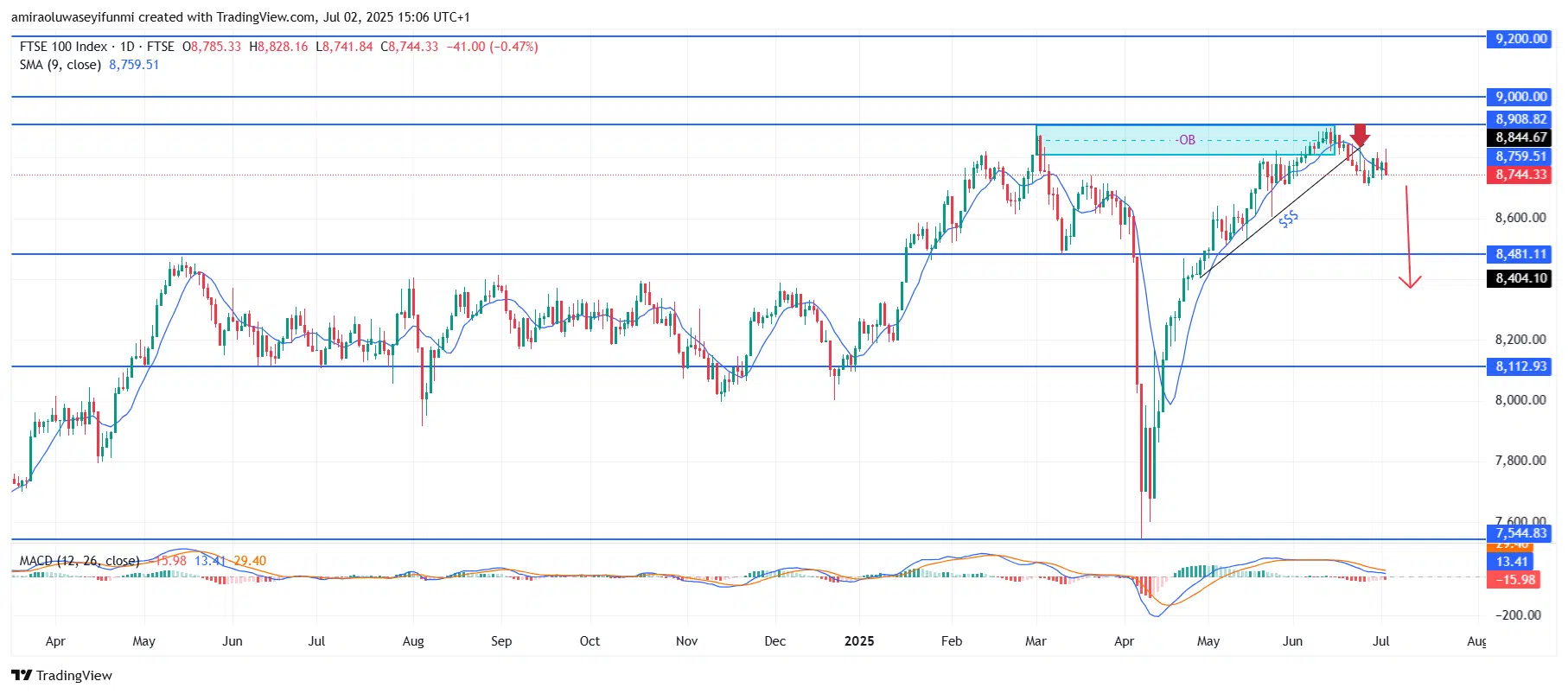Click the 7,544.83 price level label
Screen dimensions: 1568x694
click(1520, 533)
